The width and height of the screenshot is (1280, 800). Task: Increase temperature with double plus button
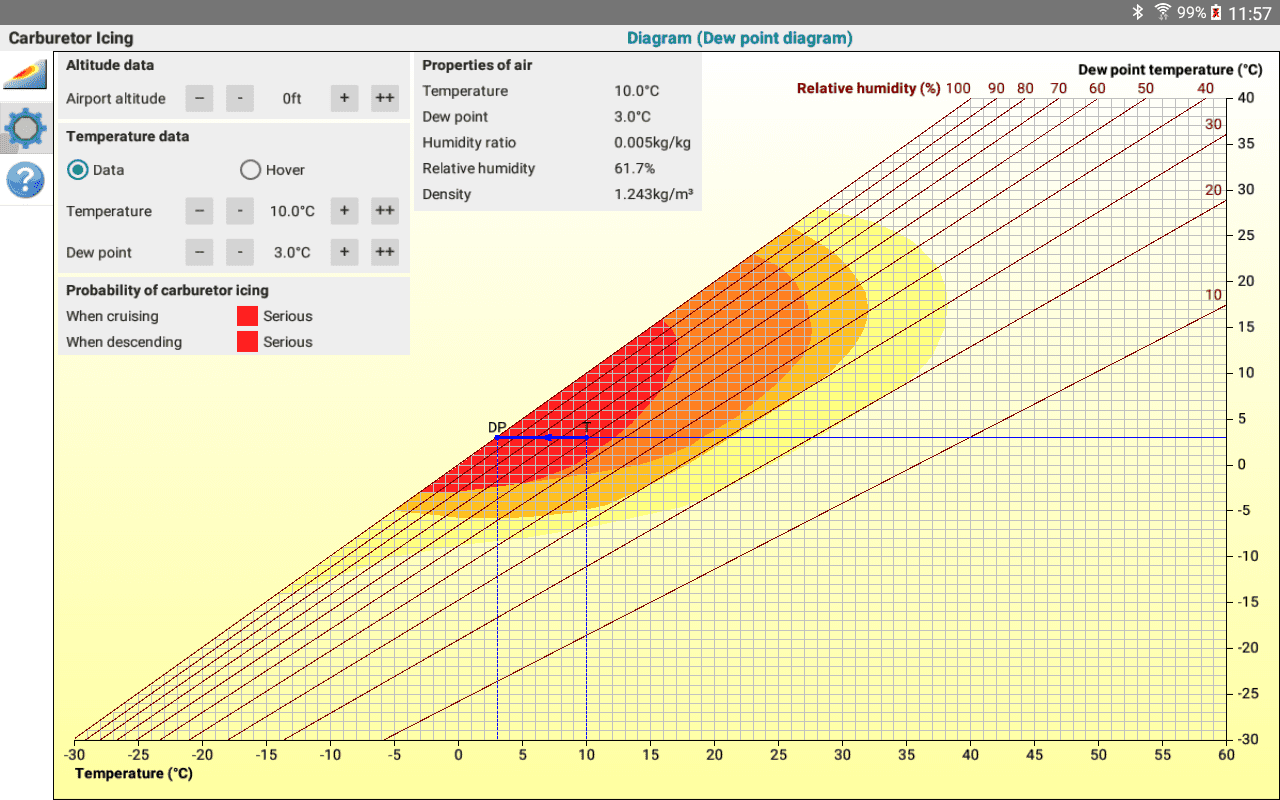click(384, 211)
